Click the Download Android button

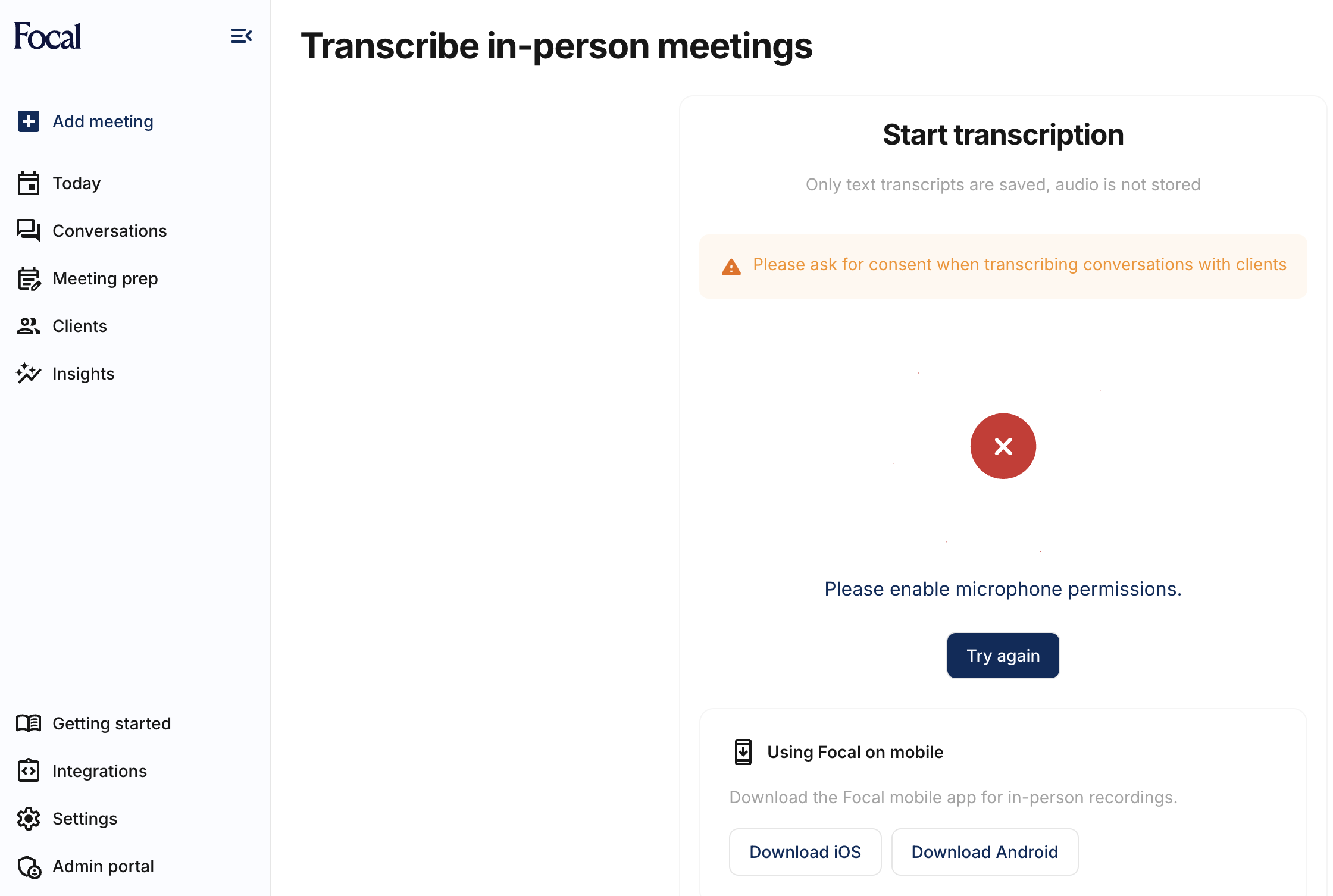[985, 852]
